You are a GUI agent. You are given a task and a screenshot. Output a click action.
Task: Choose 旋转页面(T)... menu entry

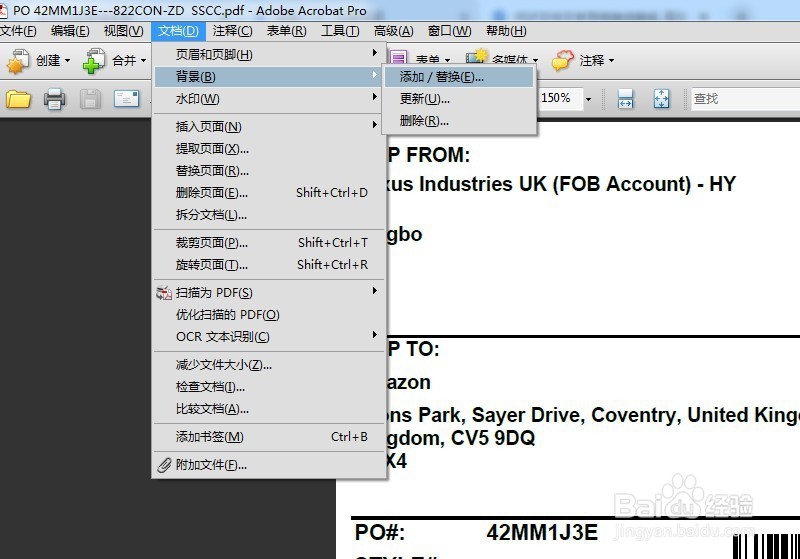coord(269,265)
